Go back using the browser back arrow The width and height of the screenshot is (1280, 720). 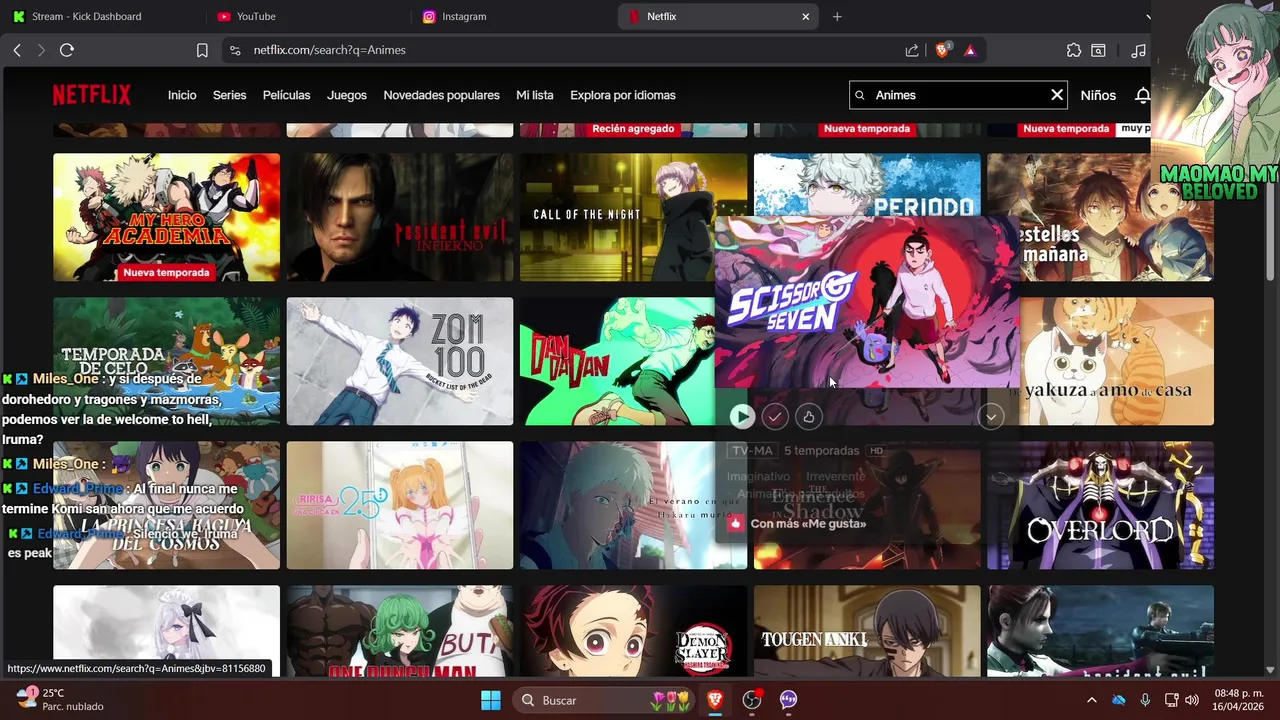tap(17, 50)
